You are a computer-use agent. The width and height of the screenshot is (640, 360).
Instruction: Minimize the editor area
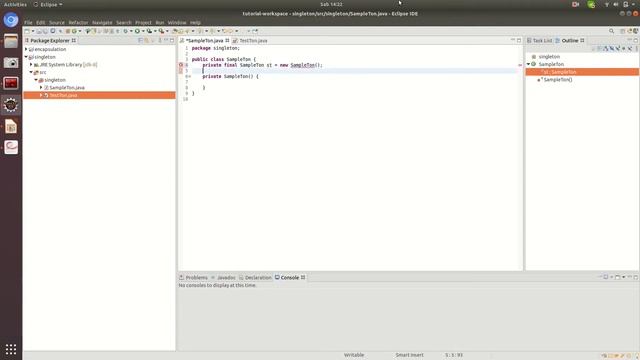pos(513,40)
